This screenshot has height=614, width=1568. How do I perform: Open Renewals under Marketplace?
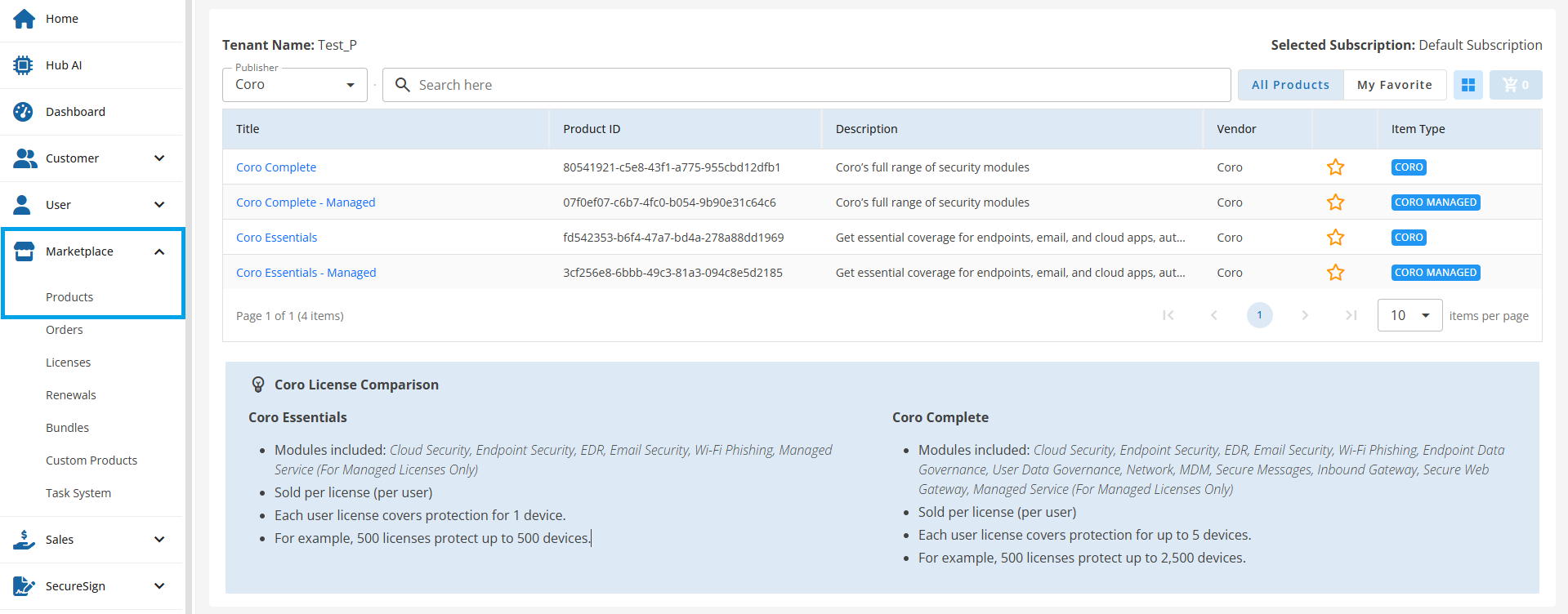pyautogui.click(x=71, y=395)
